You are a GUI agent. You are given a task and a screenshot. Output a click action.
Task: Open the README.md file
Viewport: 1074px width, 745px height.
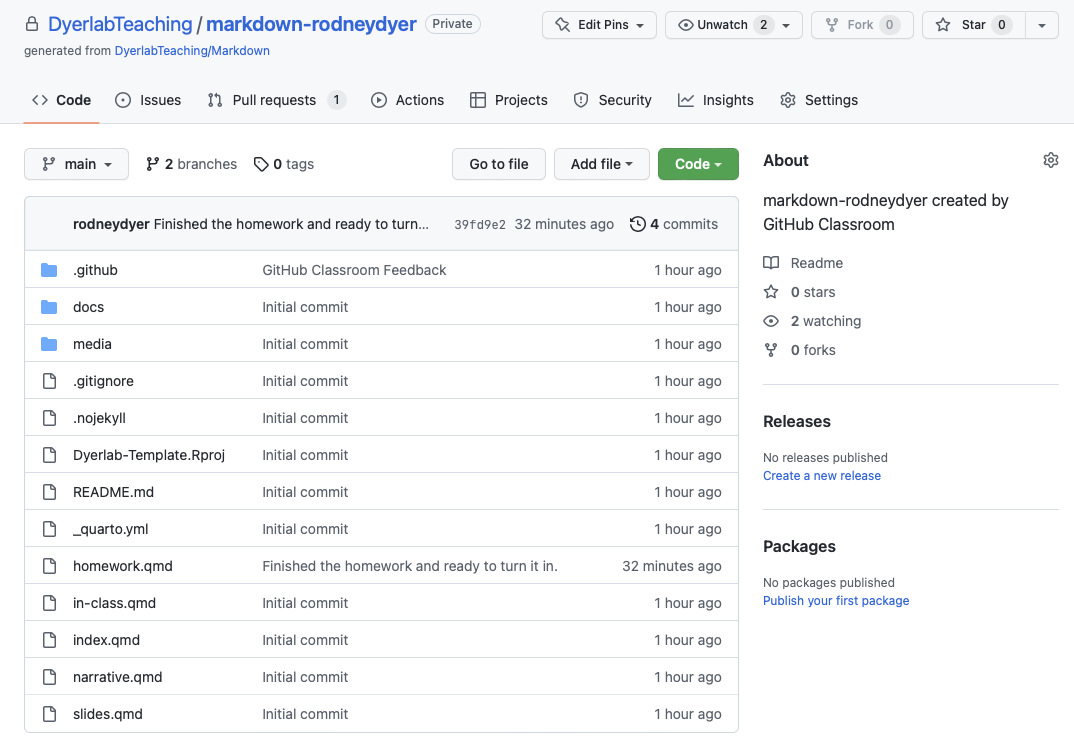[x=113, y=492]
